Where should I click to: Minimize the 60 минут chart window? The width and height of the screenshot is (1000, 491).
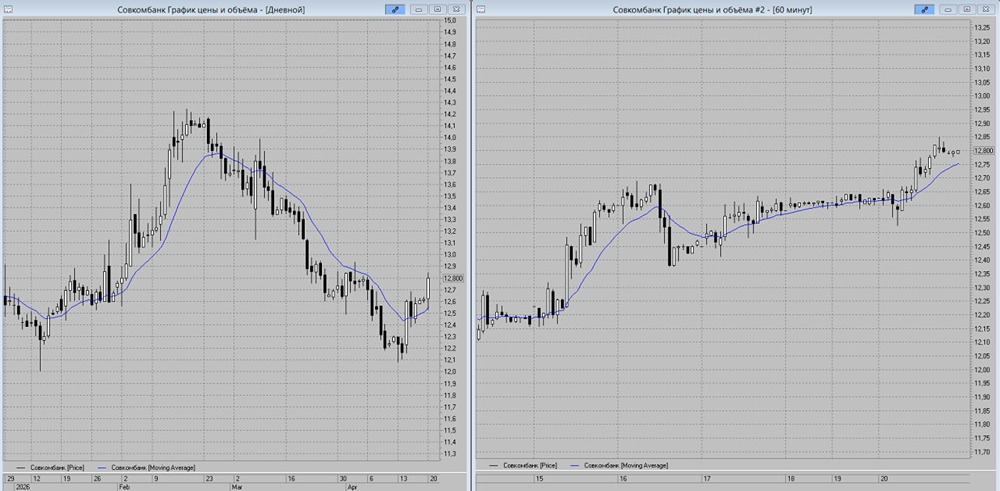[x=948, y=10]
